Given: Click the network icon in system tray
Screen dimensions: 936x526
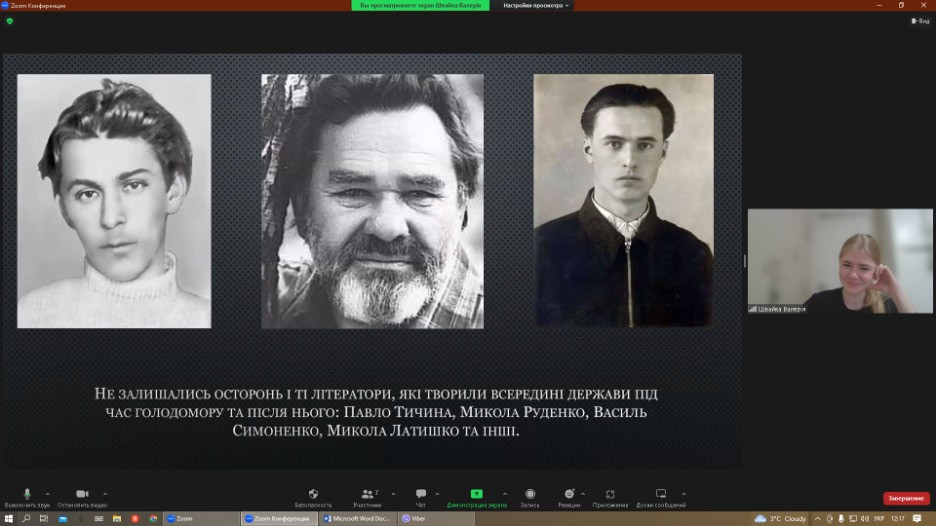Looking at the screenshot, I should 853,519.
